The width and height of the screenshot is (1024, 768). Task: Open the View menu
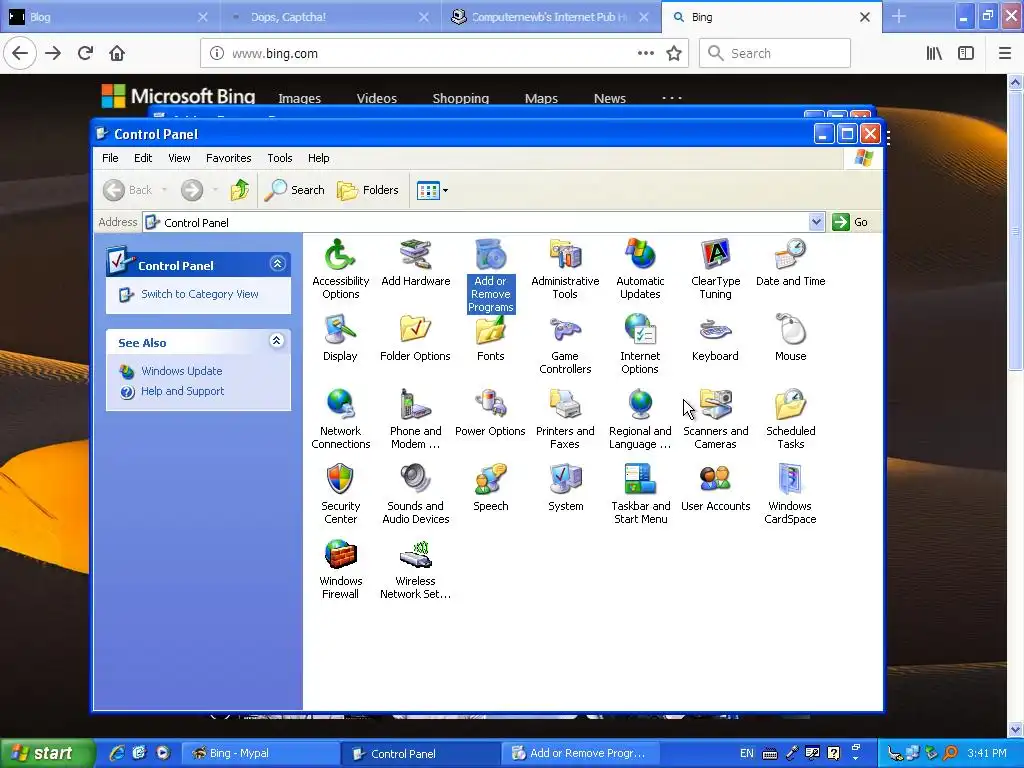click(x=179, y=158)
